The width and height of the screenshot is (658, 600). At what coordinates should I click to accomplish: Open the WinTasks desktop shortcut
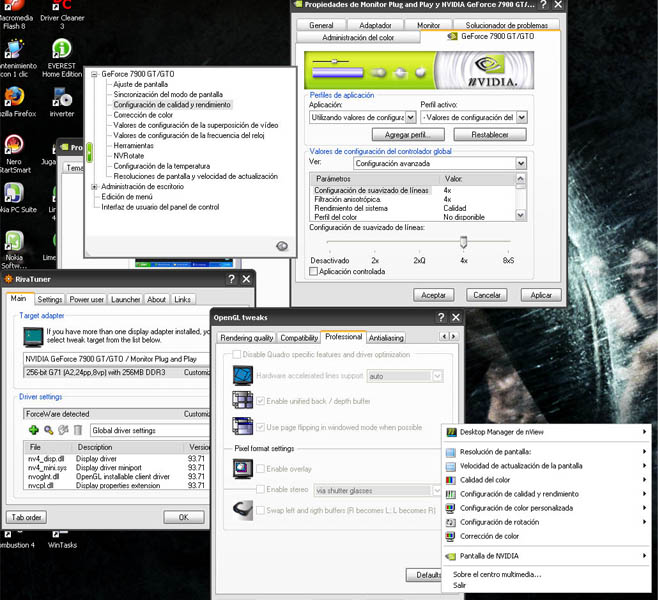point(62,540)
